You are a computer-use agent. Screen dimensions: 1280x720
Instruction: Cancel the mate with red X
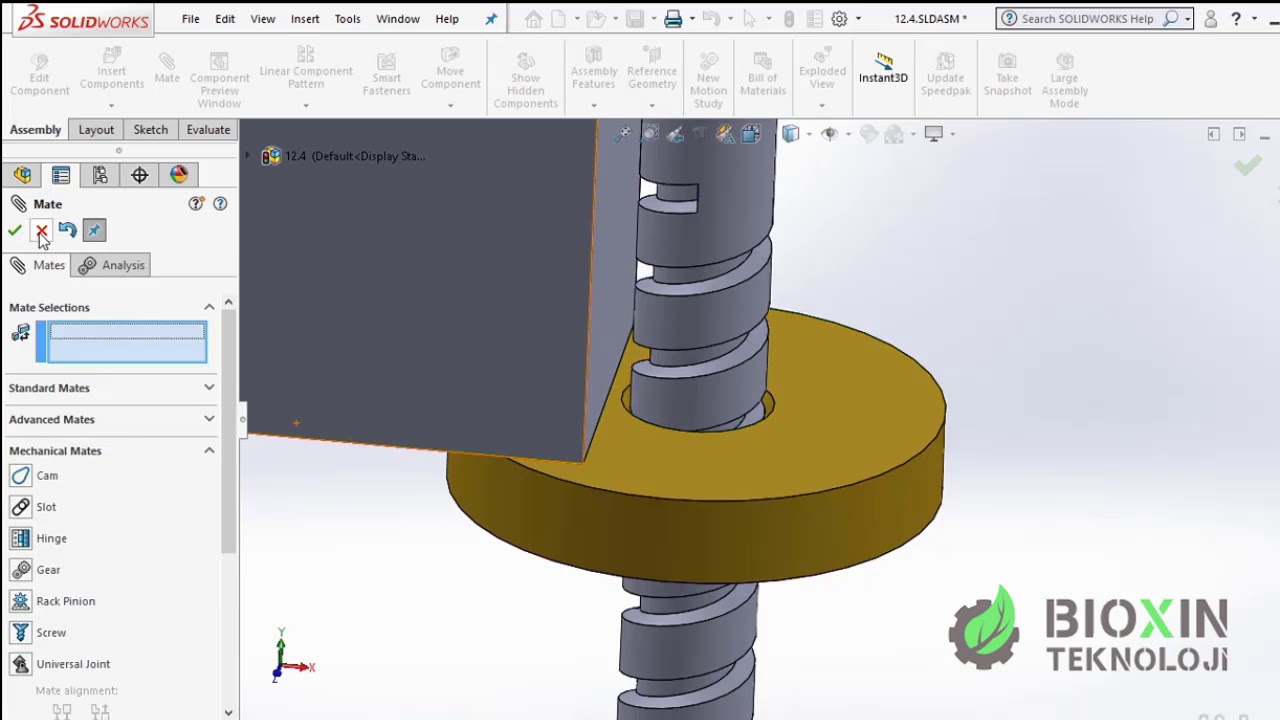coord(41,231)
